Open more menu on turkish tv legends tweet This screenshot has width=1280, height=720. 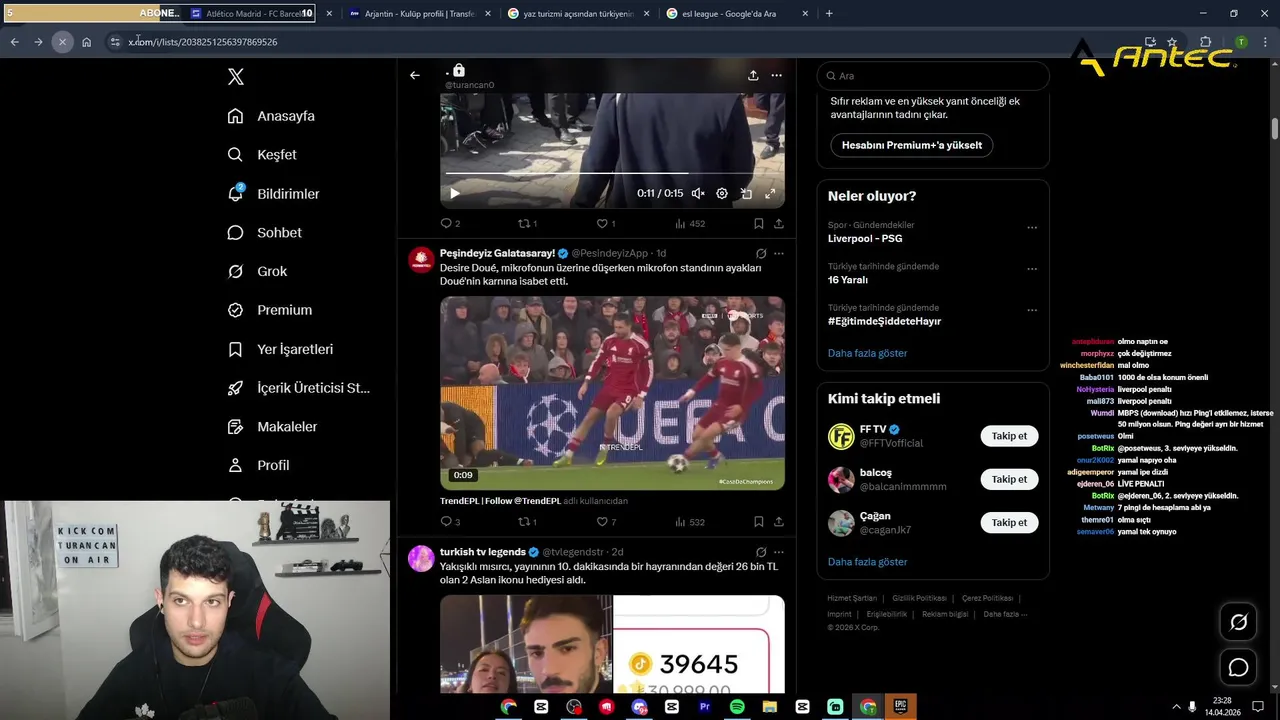click(x=779, y=552)
